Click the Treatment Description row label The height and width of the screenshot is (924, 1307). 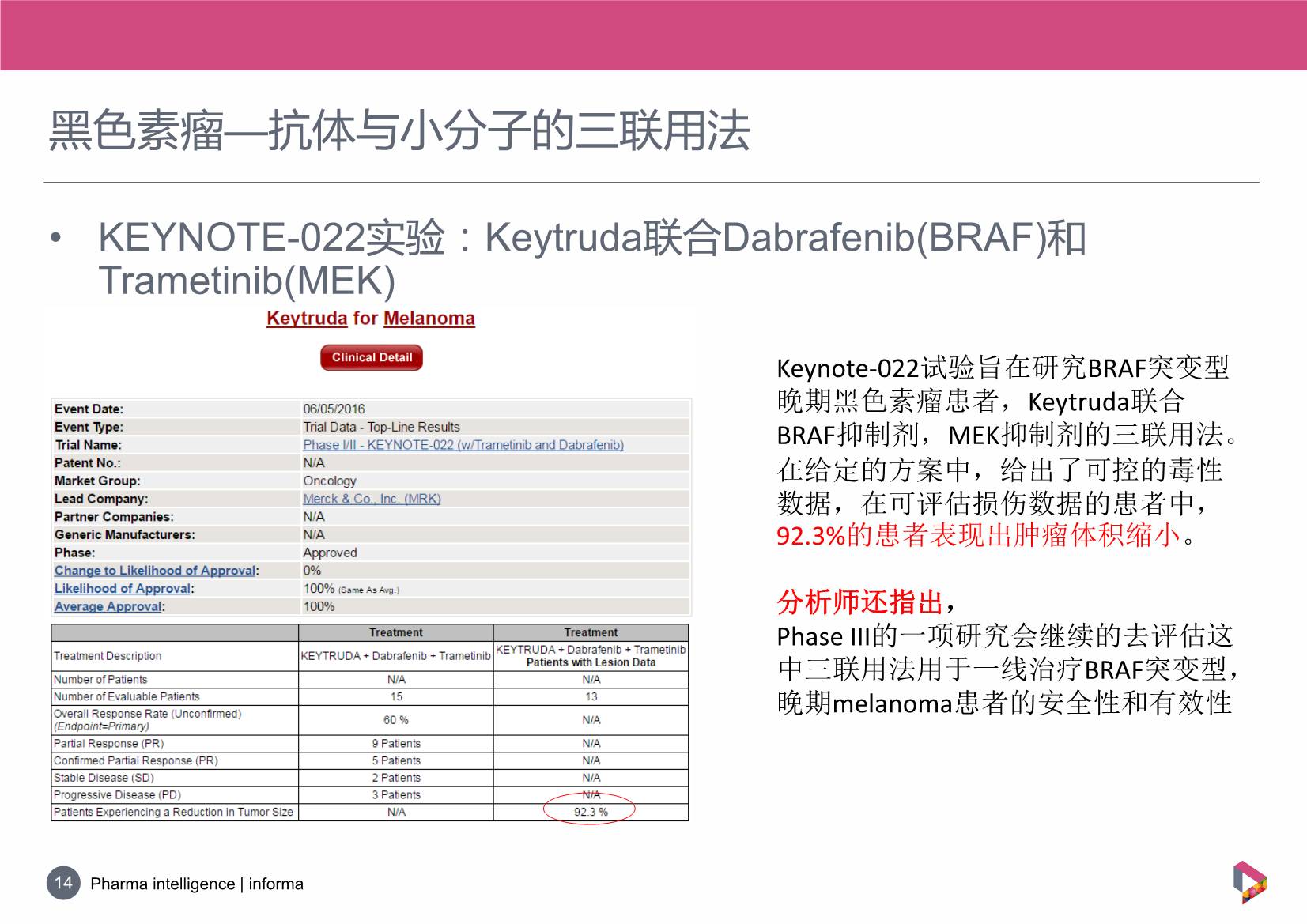coord(108,656)
